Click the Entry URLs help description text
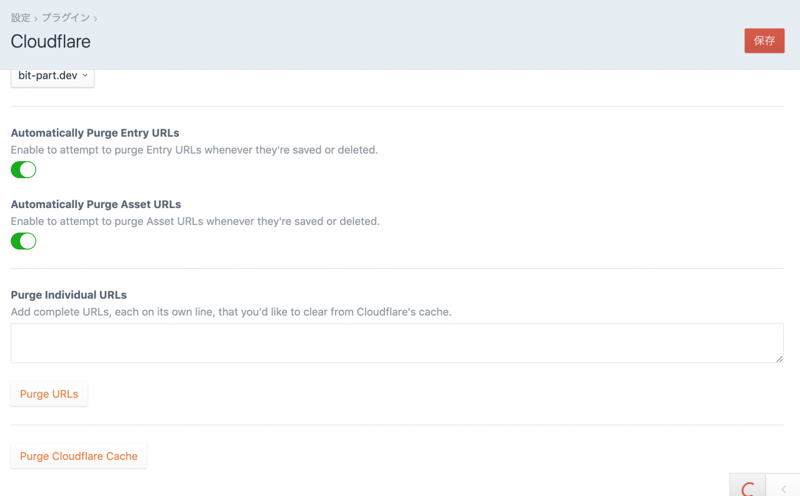 click(194, 150)
